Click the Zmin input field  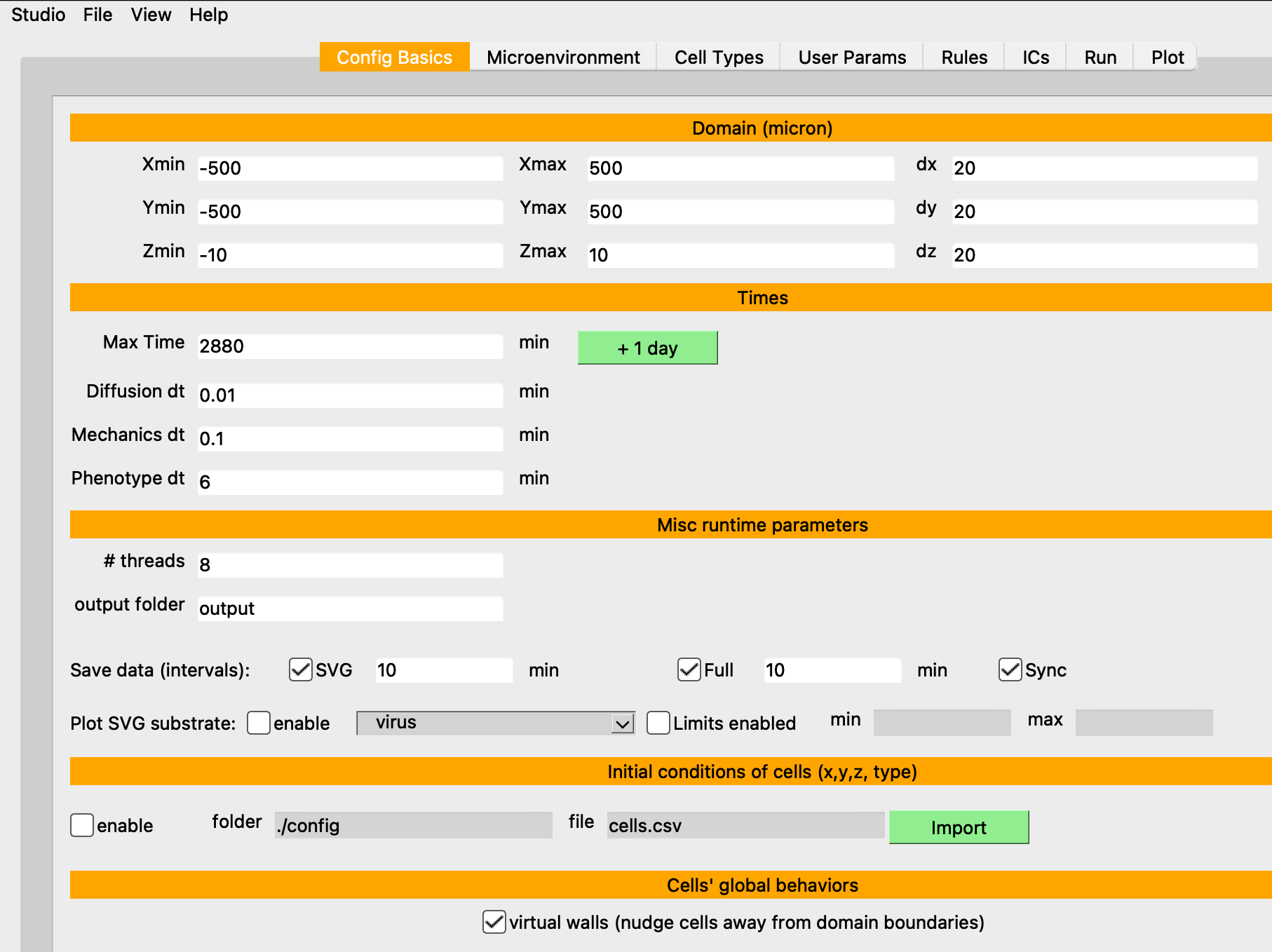(x=350, y=255)
